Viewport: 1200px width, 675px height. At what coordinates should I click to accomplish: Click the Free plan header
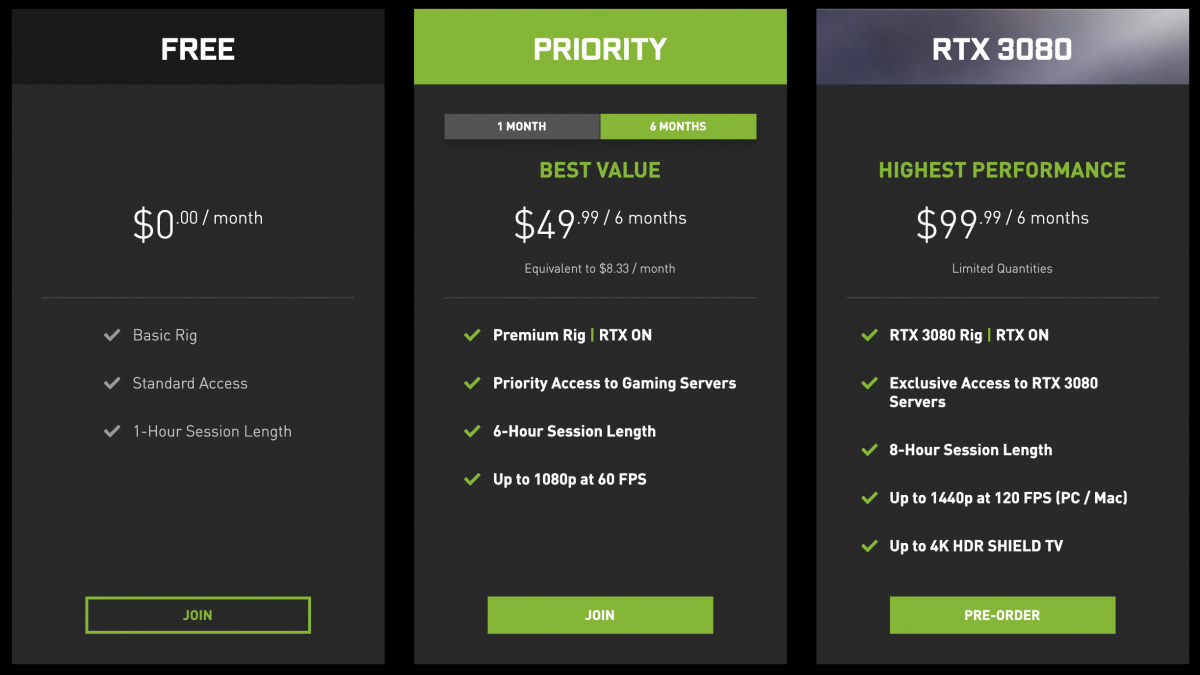(x=198, y=48)
